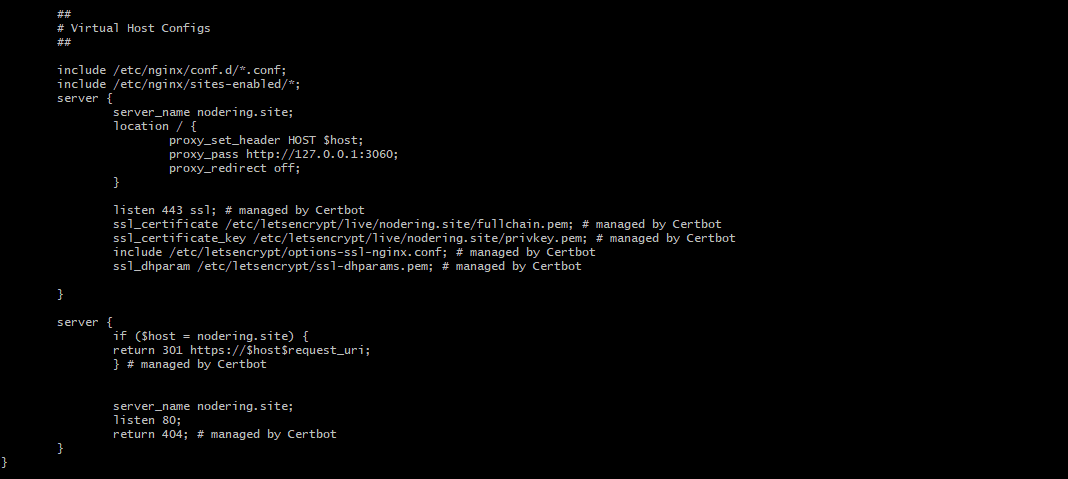Screen dimensions: 1068x479
Task: Click the ssl-dhparams.pem path
Action: pos(315,266)
